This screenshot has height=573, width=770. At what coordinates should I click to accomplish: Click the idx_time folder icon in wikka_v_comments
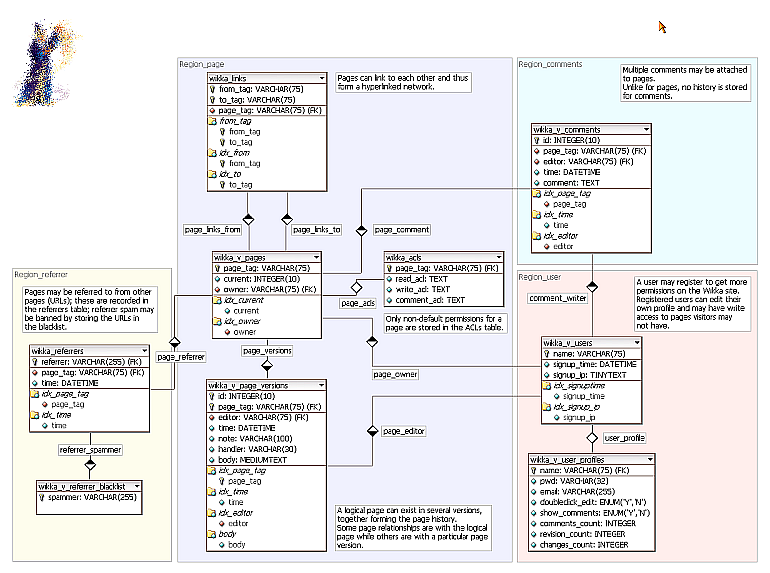click(x=537, y=215)
